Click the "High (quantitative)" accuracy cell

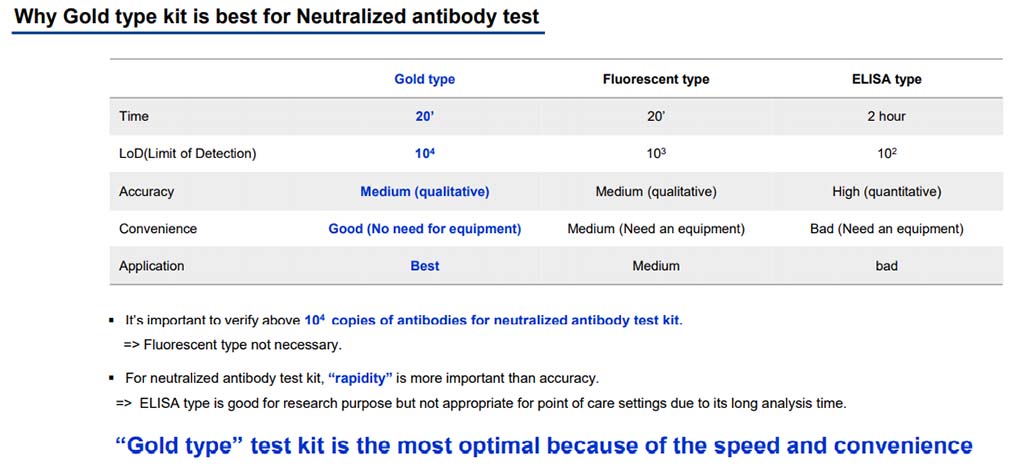click(x=887, y=191)
